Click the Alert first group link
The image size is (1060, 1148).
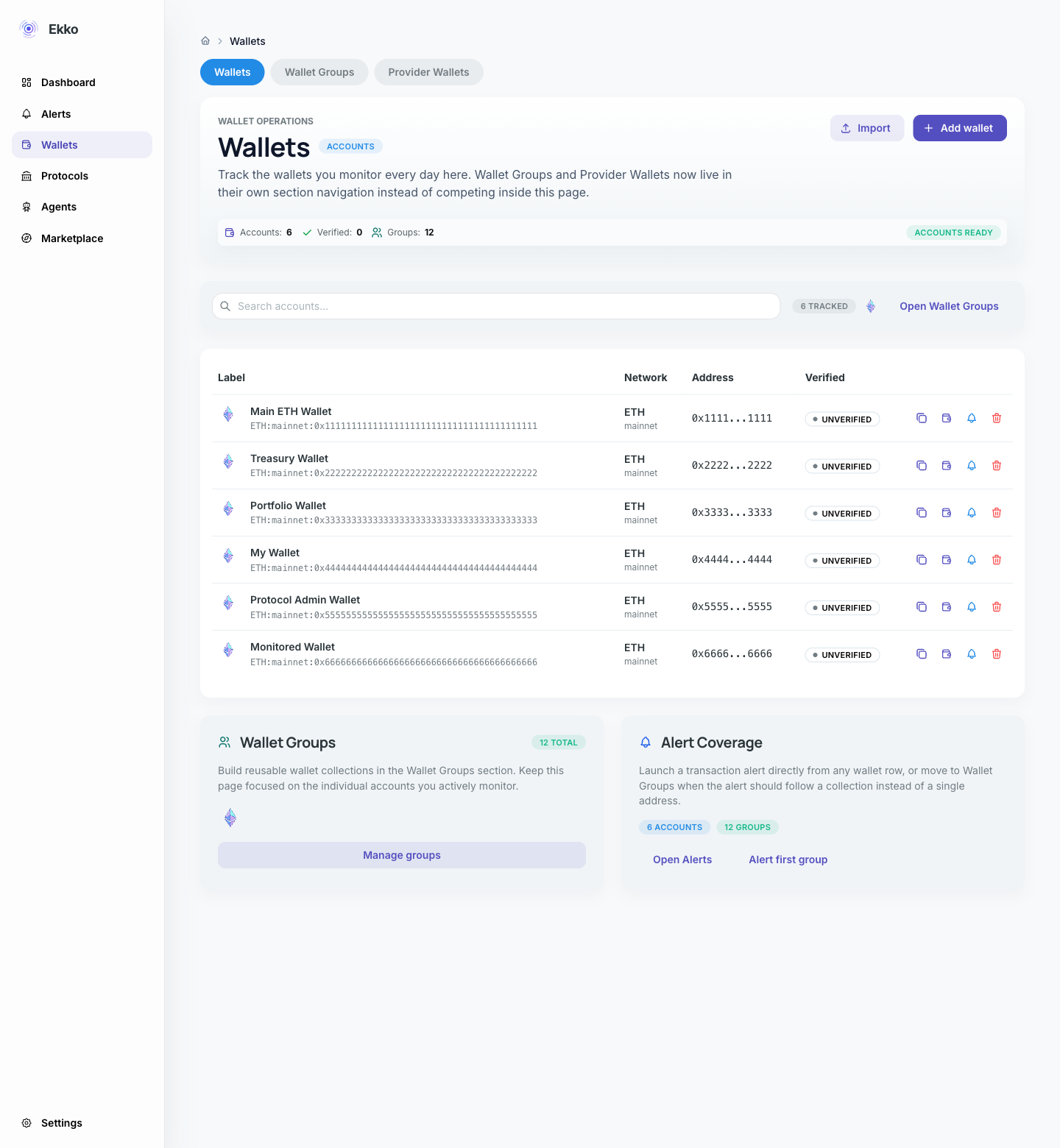[788, 860]
